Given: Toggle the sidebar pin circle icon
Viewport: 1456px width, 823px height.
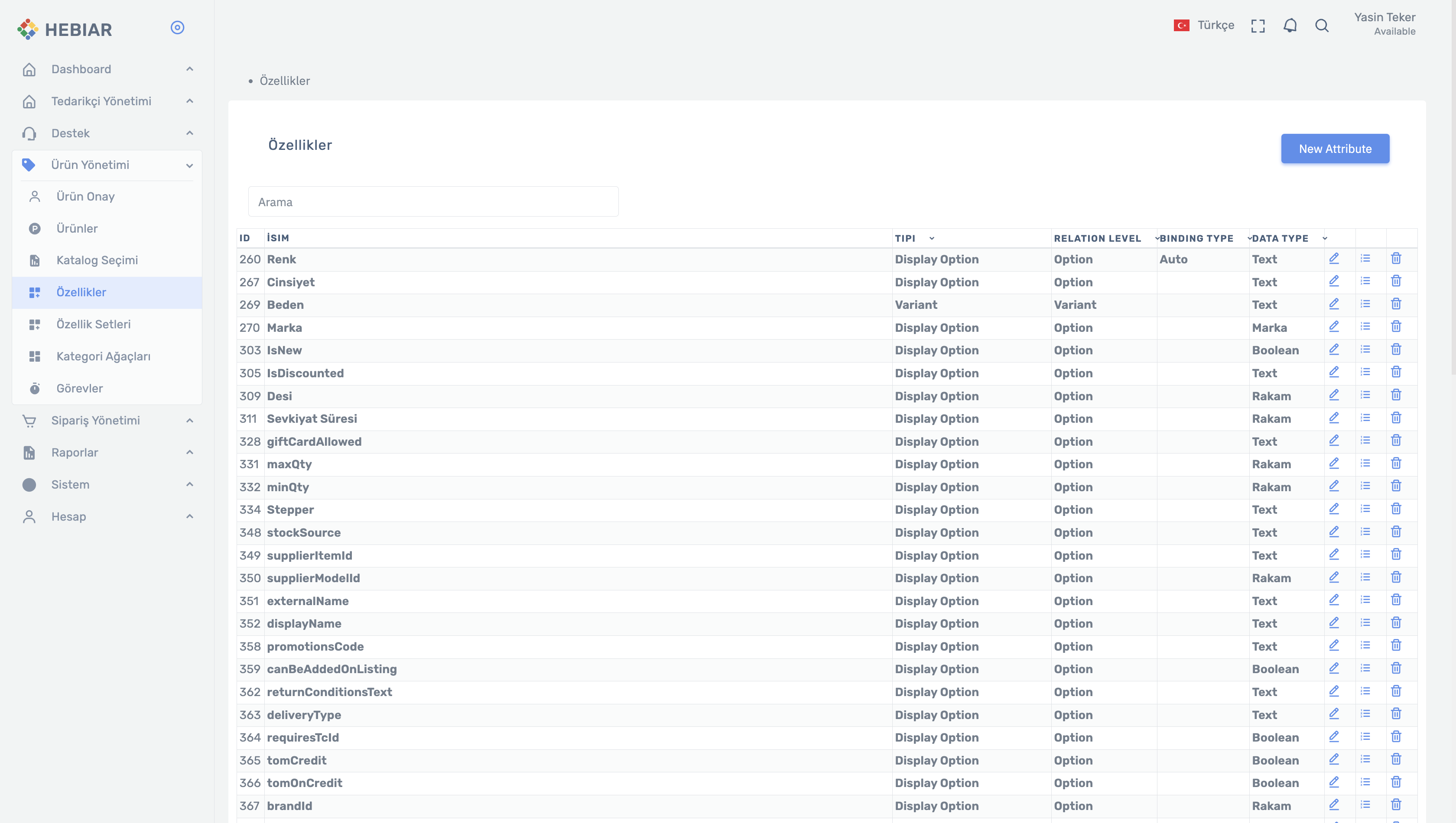Looking at the screenshot, I should [178, 28].
